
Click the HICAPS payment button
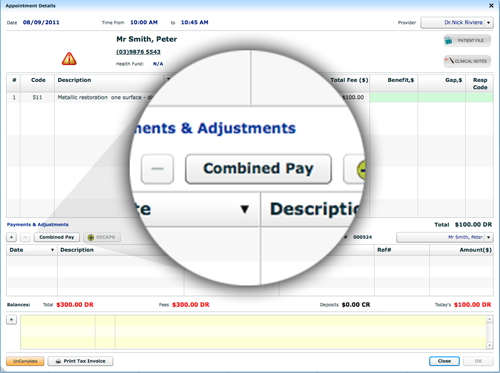click(102, 237)
